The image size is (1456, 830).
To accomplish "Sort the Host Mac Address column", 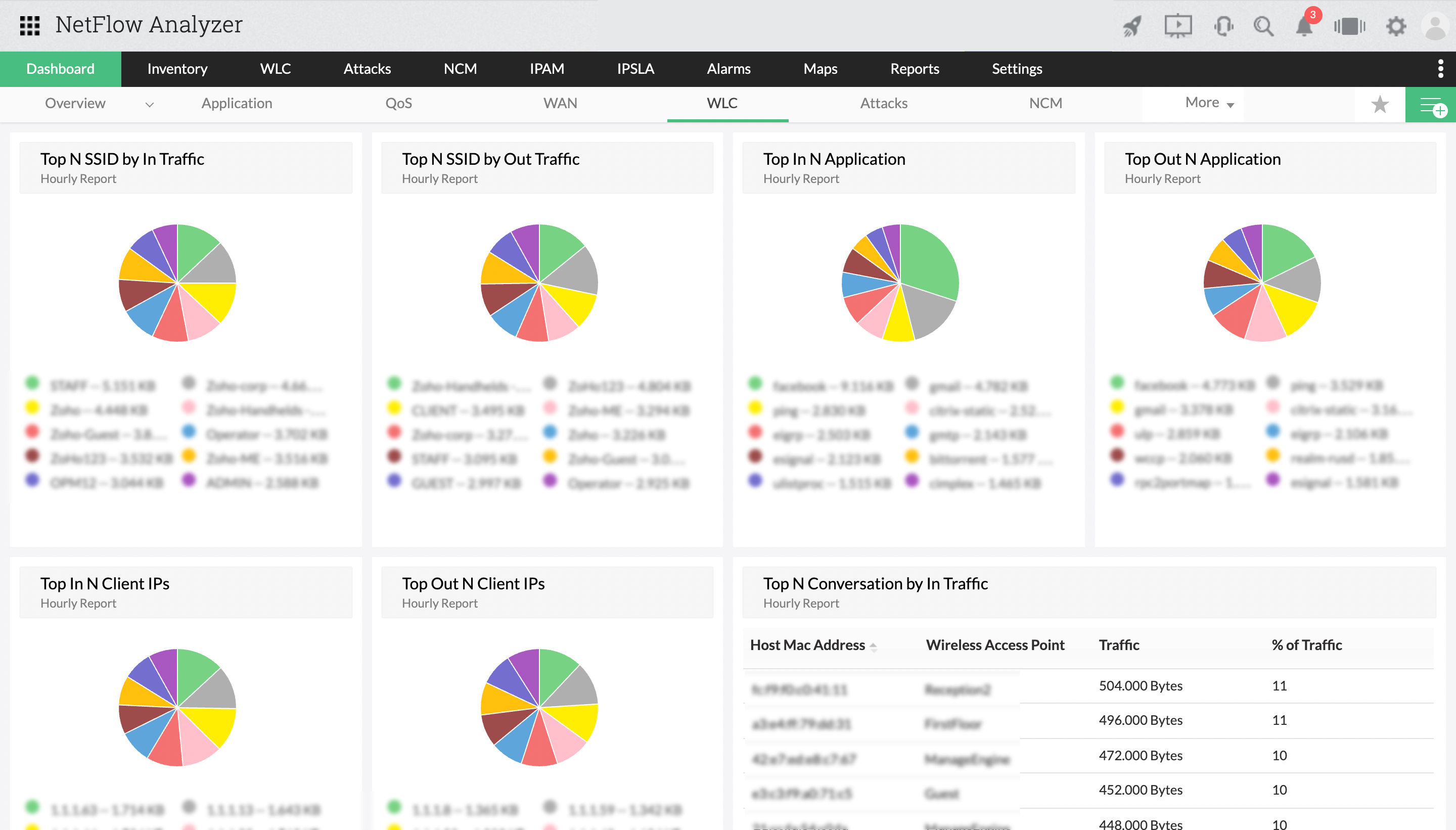I will click(x=874, y=645).
